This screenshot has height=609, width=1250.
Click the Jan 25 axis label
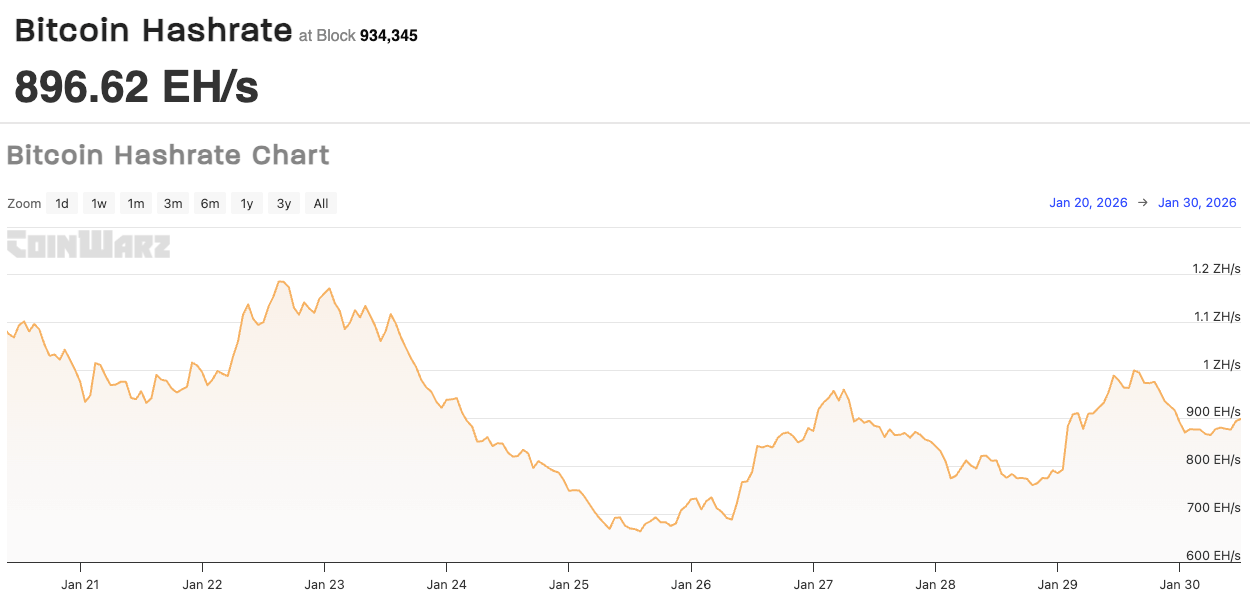click(x=569, y=584)
